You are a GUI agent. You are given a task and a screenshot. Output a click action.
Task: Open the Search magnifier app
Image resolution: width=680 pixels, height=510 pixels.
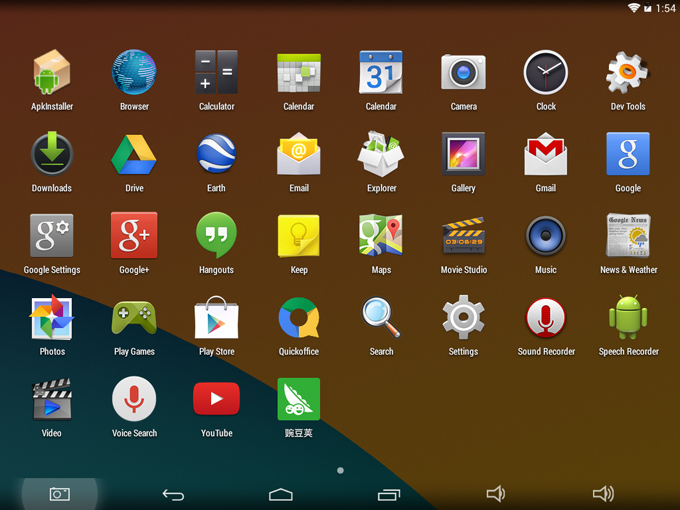pyautogui.click(x=381, y=317)
